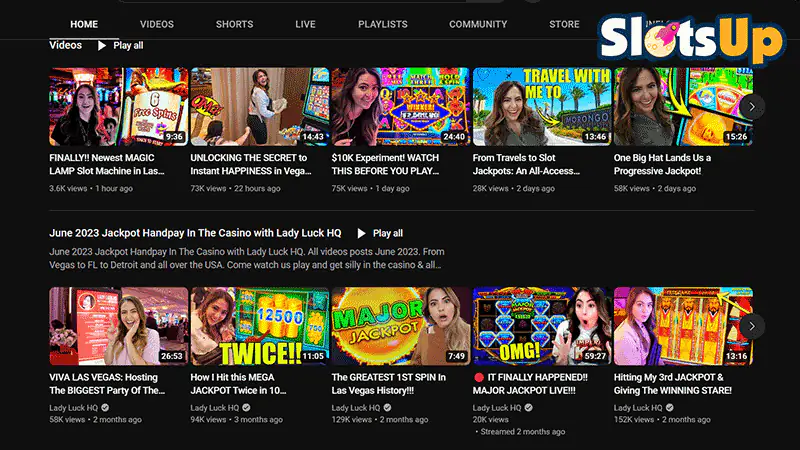Viewport: 800px width, 450px height.
Task: Click the 'Streamed 2 months ago' text
Action: pyautogui.click(x=522, y=432)
